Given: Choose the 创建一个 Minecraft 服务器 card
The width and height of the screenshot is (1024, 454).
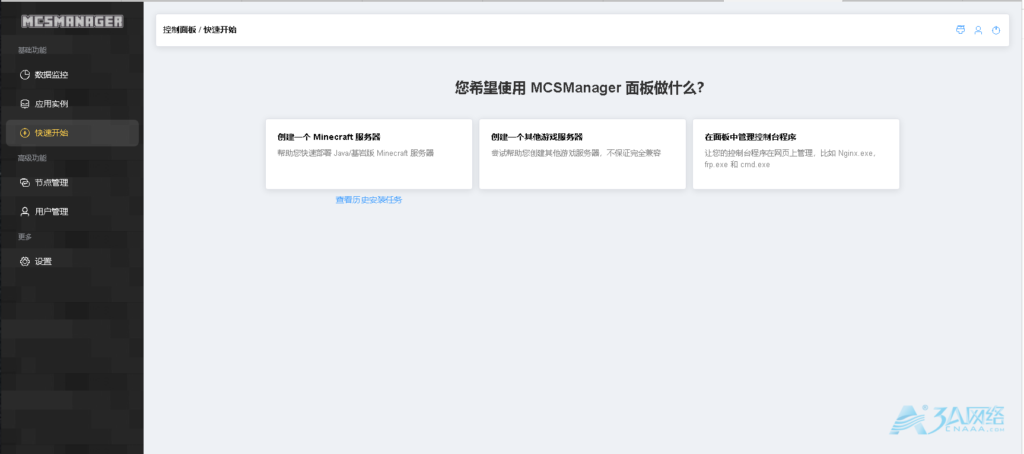Looking at the screenshot, I should pos(369,154).
